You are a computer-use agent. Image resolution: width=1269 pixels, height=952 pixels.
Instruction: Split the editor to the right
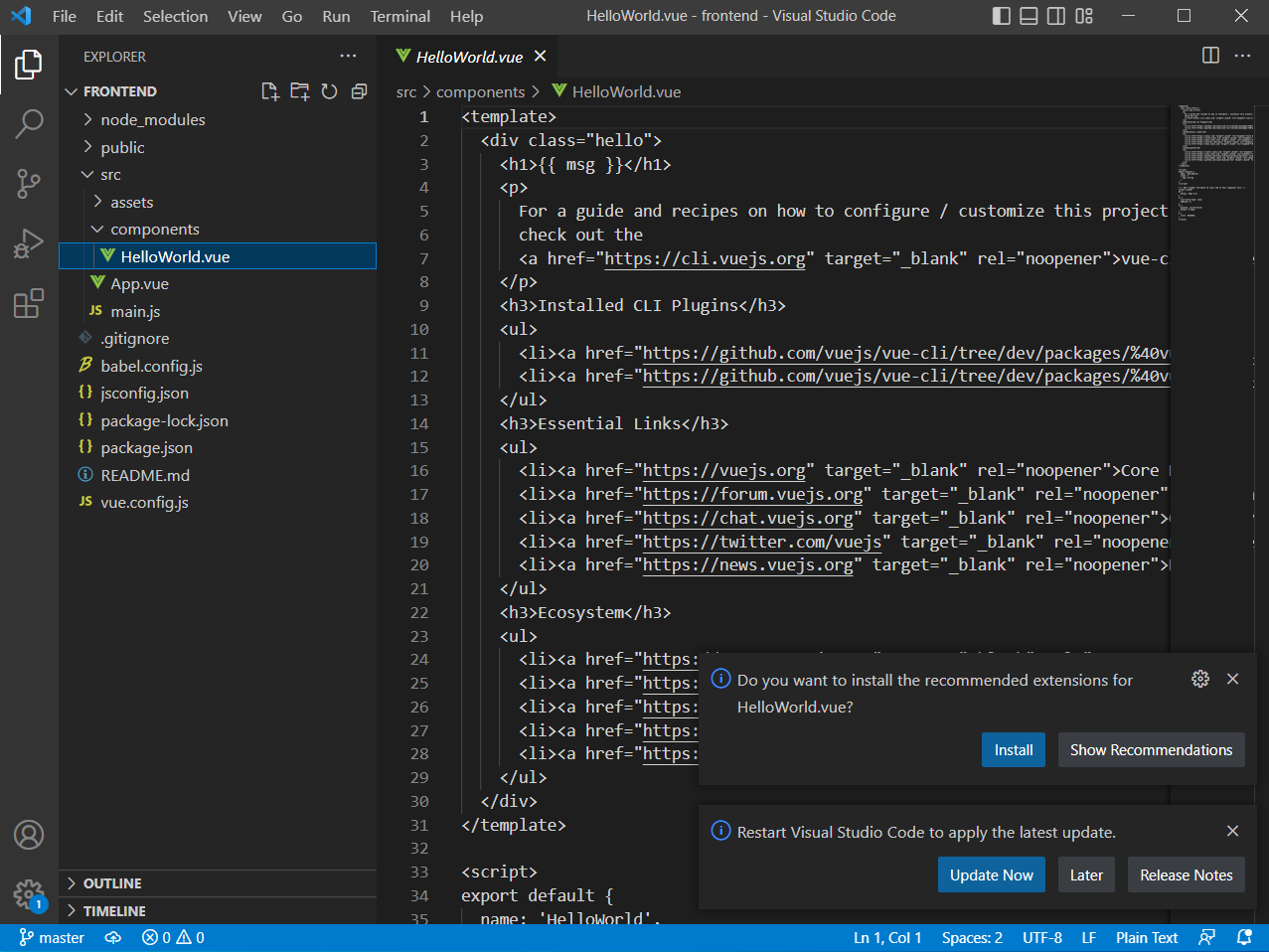[1210, 56]
